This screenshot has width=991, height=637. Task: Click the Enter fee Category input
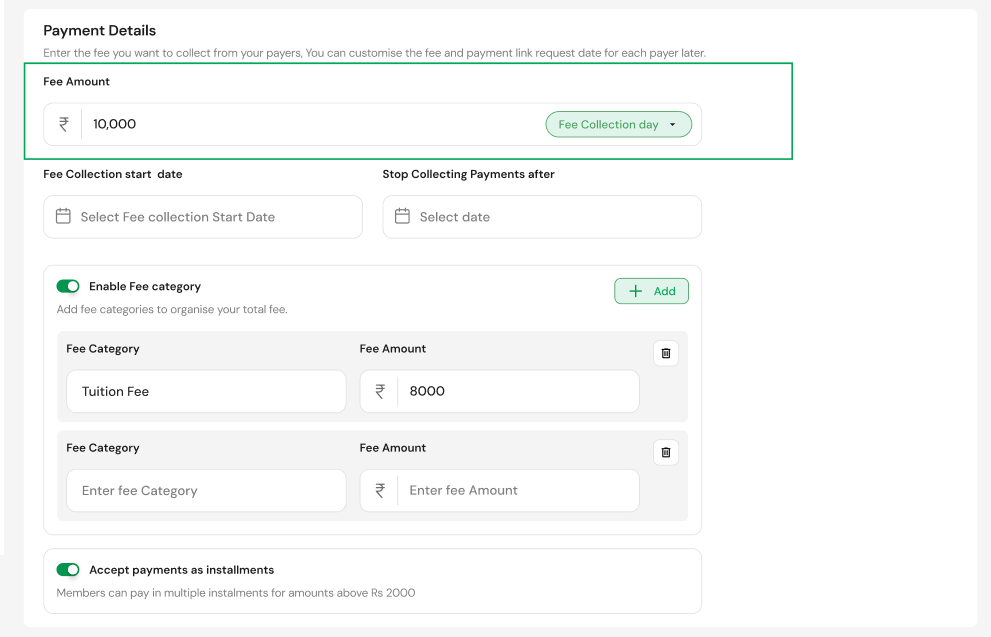click(205, 490)
